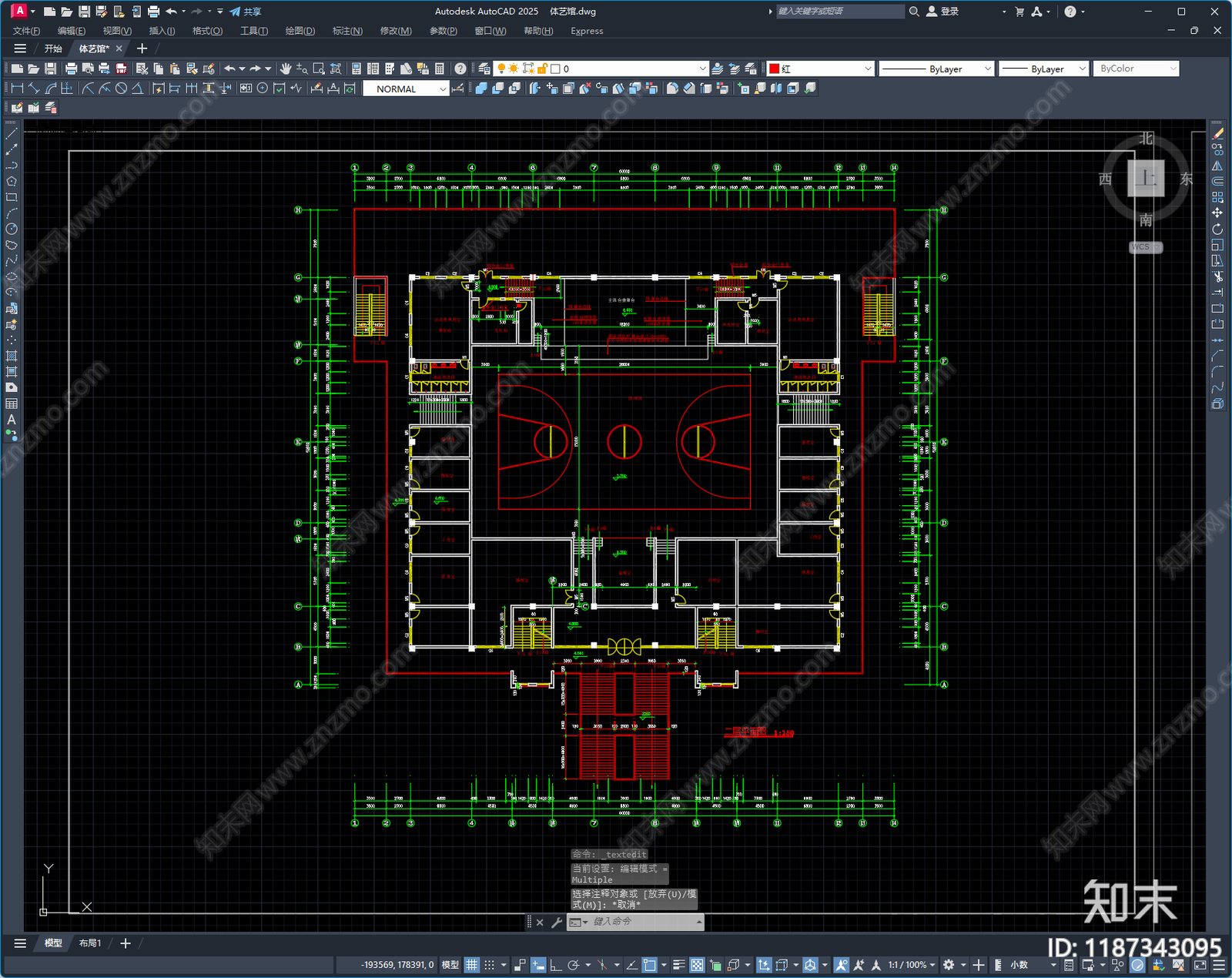Click the Pan hand tool icon
The width and height of the screenshot is (1232, 978).
(x=286, y=69)
